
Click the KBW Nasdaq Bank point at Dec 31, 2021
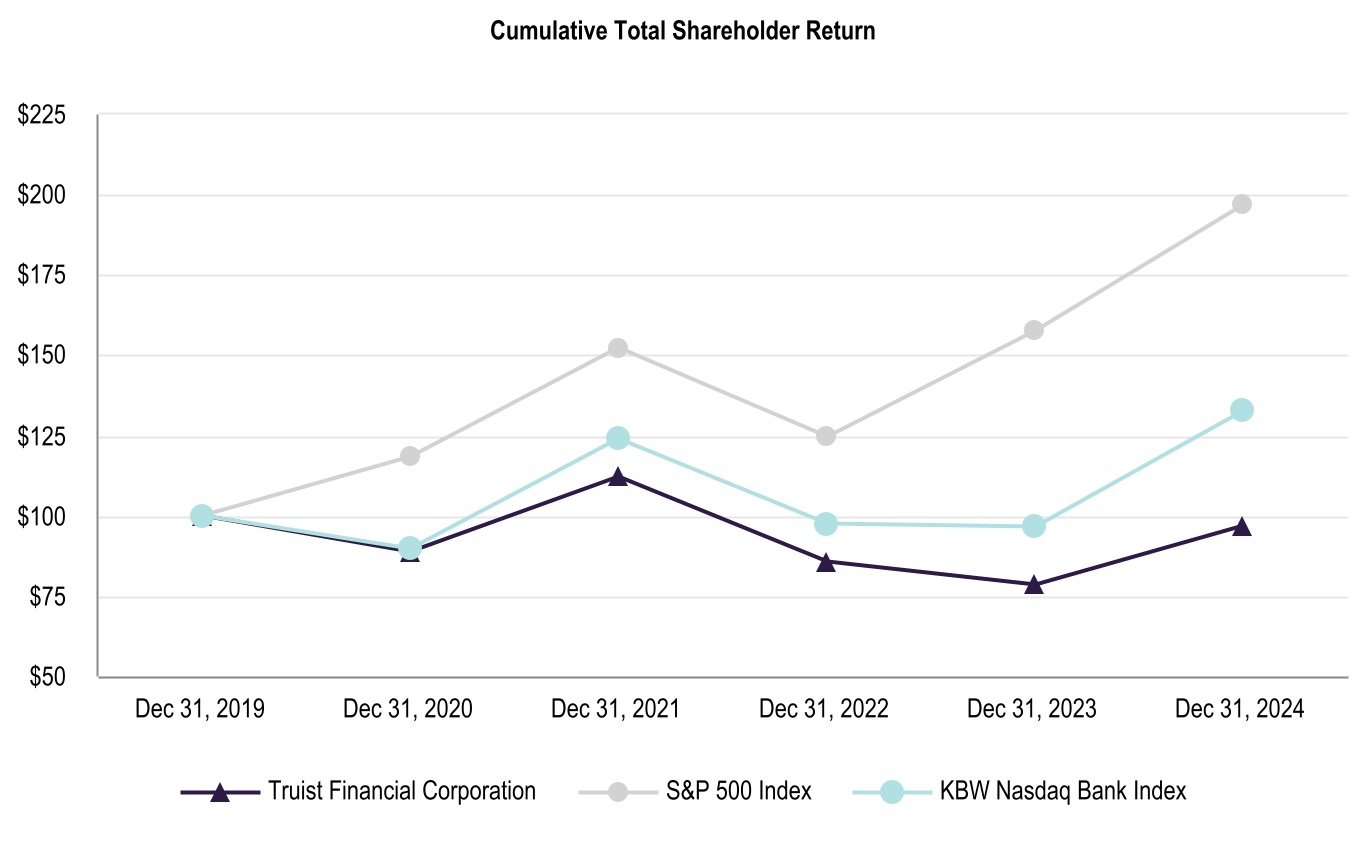pyautogui.click(x=618, y=438)
